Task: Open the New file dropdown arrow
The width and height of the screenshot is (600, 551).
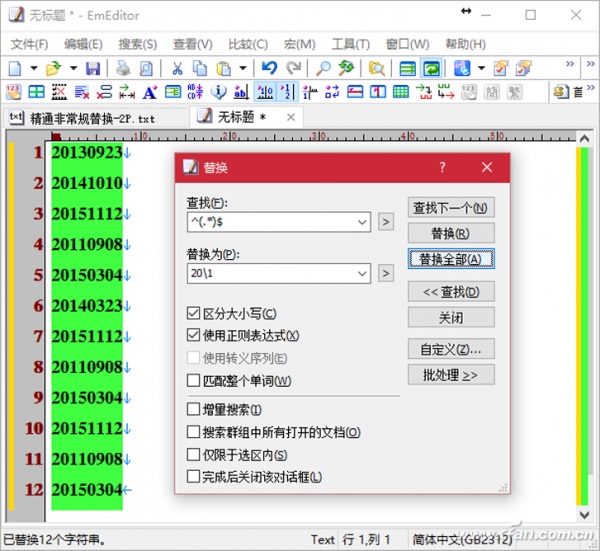Action: [34, 68]
